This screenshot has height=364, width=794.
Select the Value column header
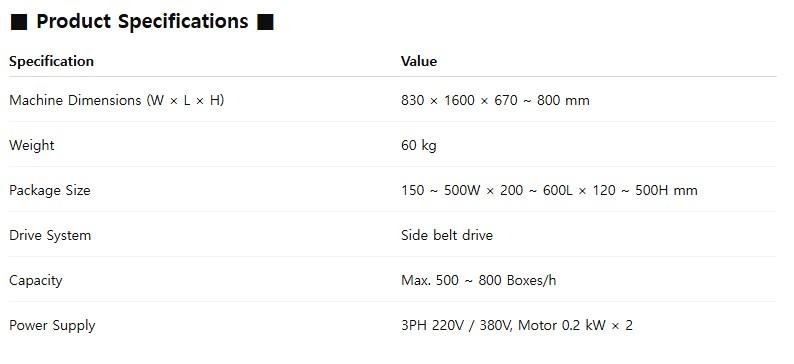coord(419,61)
